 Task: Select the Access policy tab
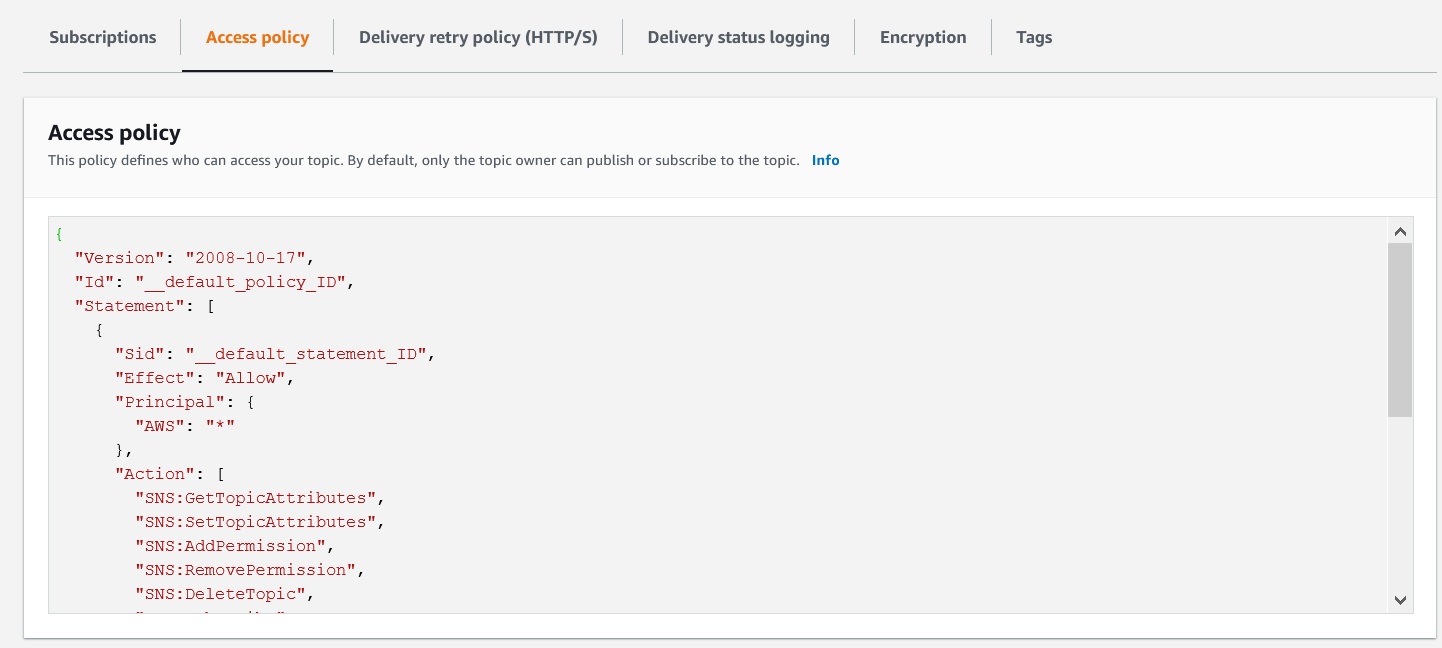257,38
